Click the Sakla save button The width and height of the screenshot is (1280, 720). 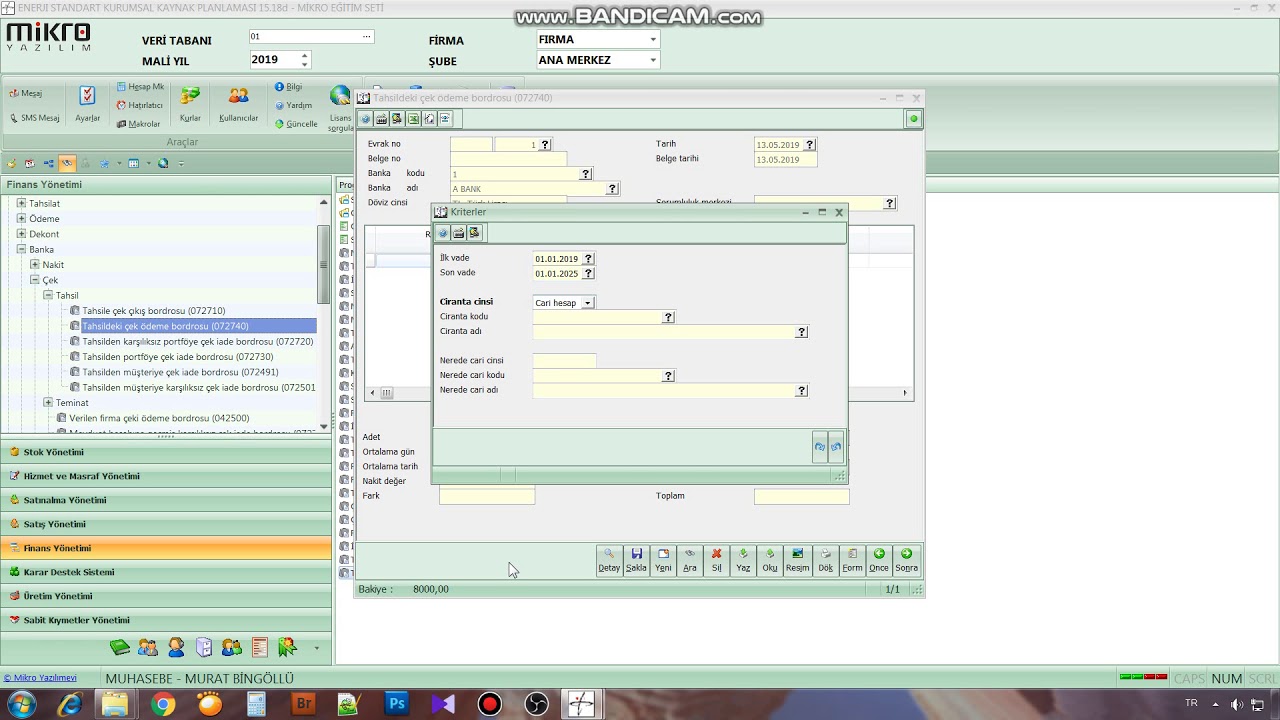point(636,560)
